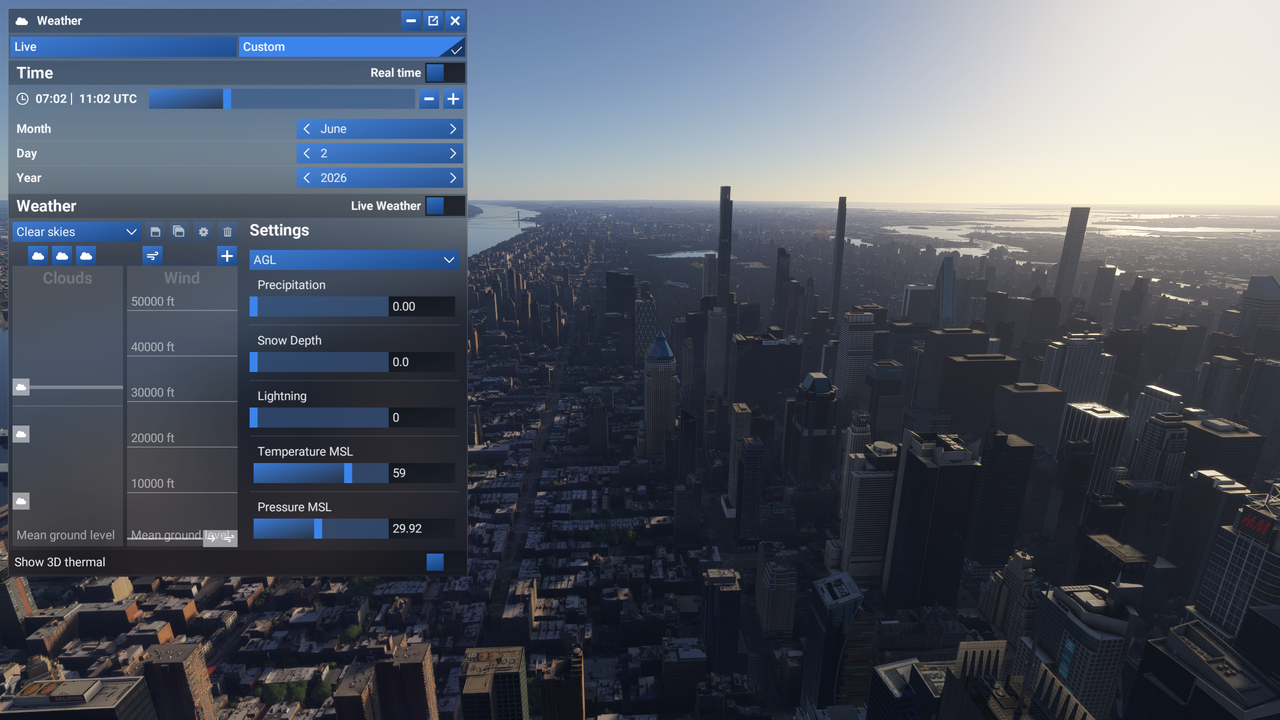
Task: Click the 07:02 | 11:02 UTC time text
Action: click(86, 99)
